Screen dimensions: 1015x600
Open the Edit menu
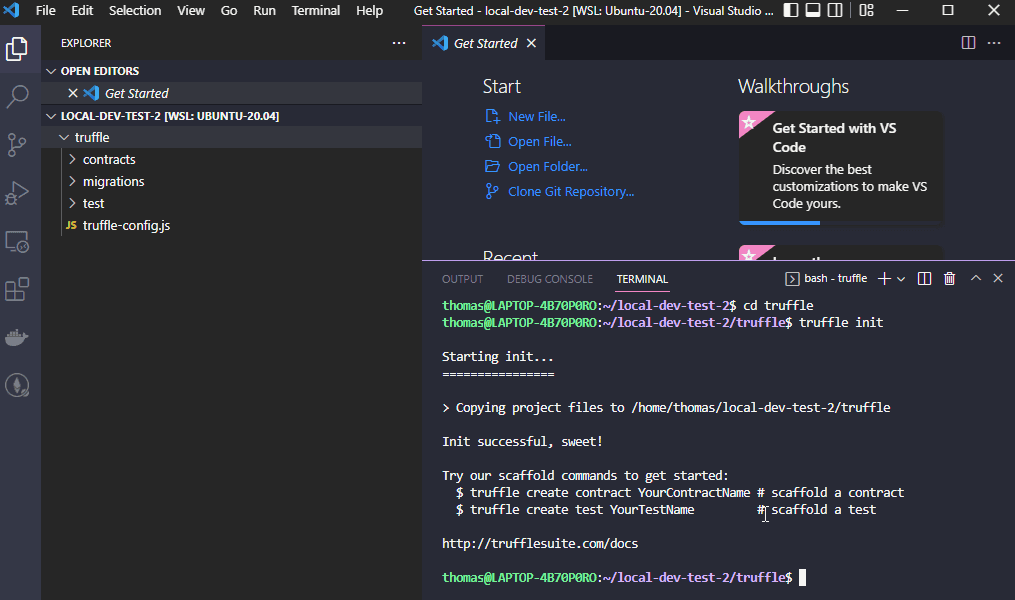point(82,10)
